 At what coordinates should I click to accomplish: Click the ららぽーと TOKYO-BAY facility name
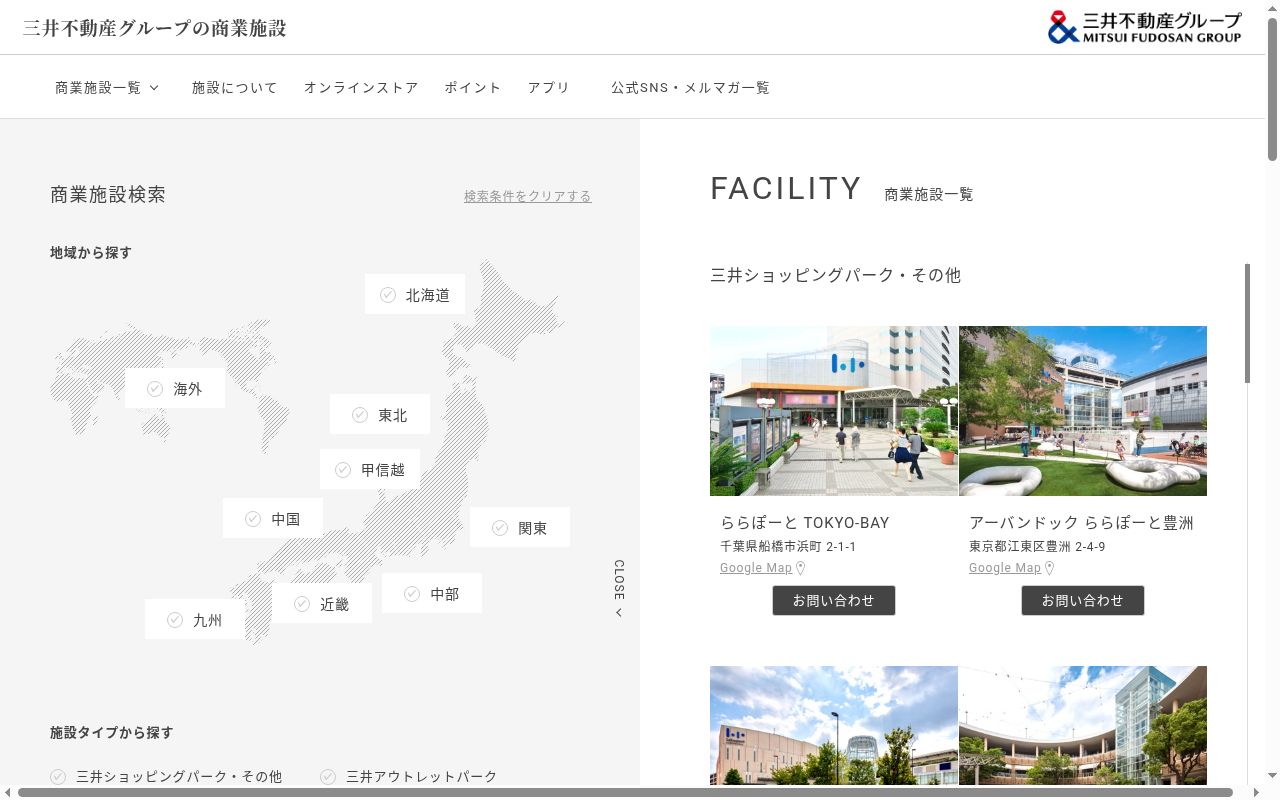(x=805, y=523)
